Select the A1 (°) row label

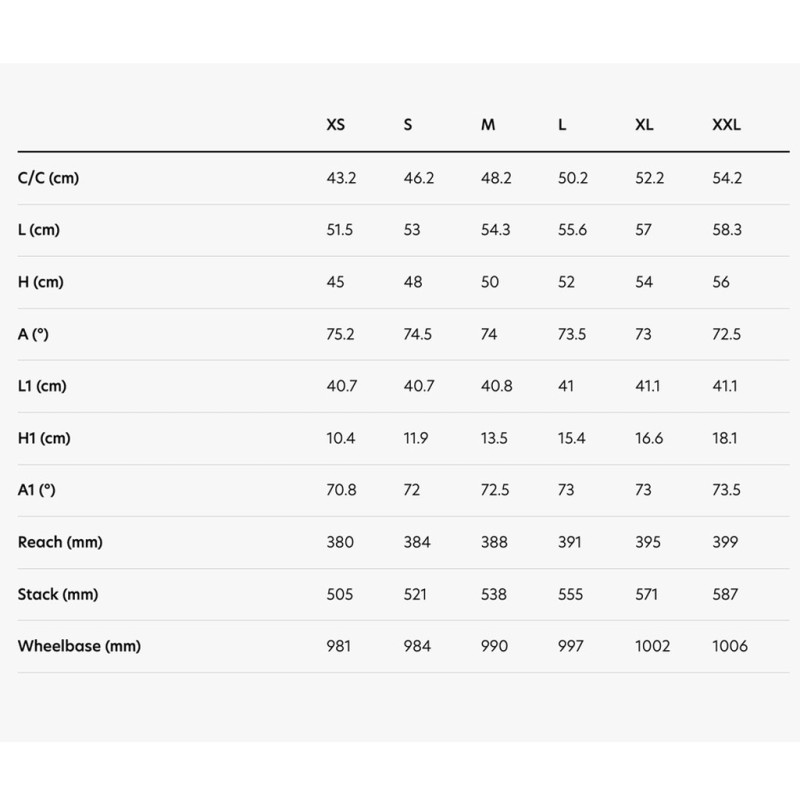tap(37, 490)
